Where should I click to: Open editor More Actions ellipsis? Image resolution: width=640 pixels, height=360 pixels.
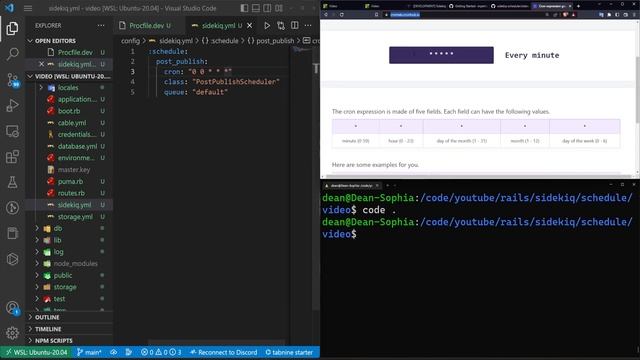pyautogui.click(x=308, y=25)
